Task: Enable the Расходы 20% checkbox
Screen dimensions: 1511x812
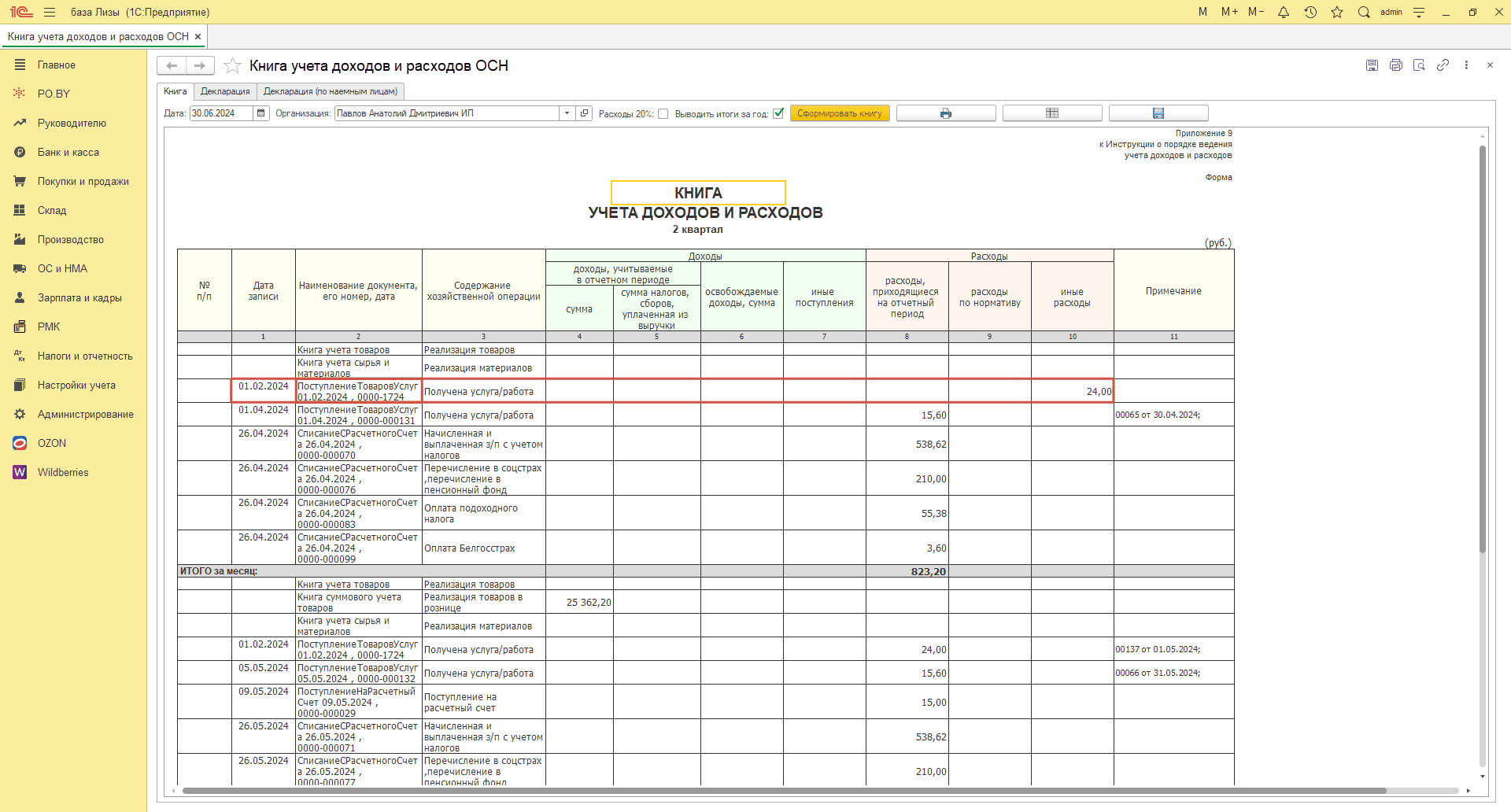Action: click(x=663, y=113)
